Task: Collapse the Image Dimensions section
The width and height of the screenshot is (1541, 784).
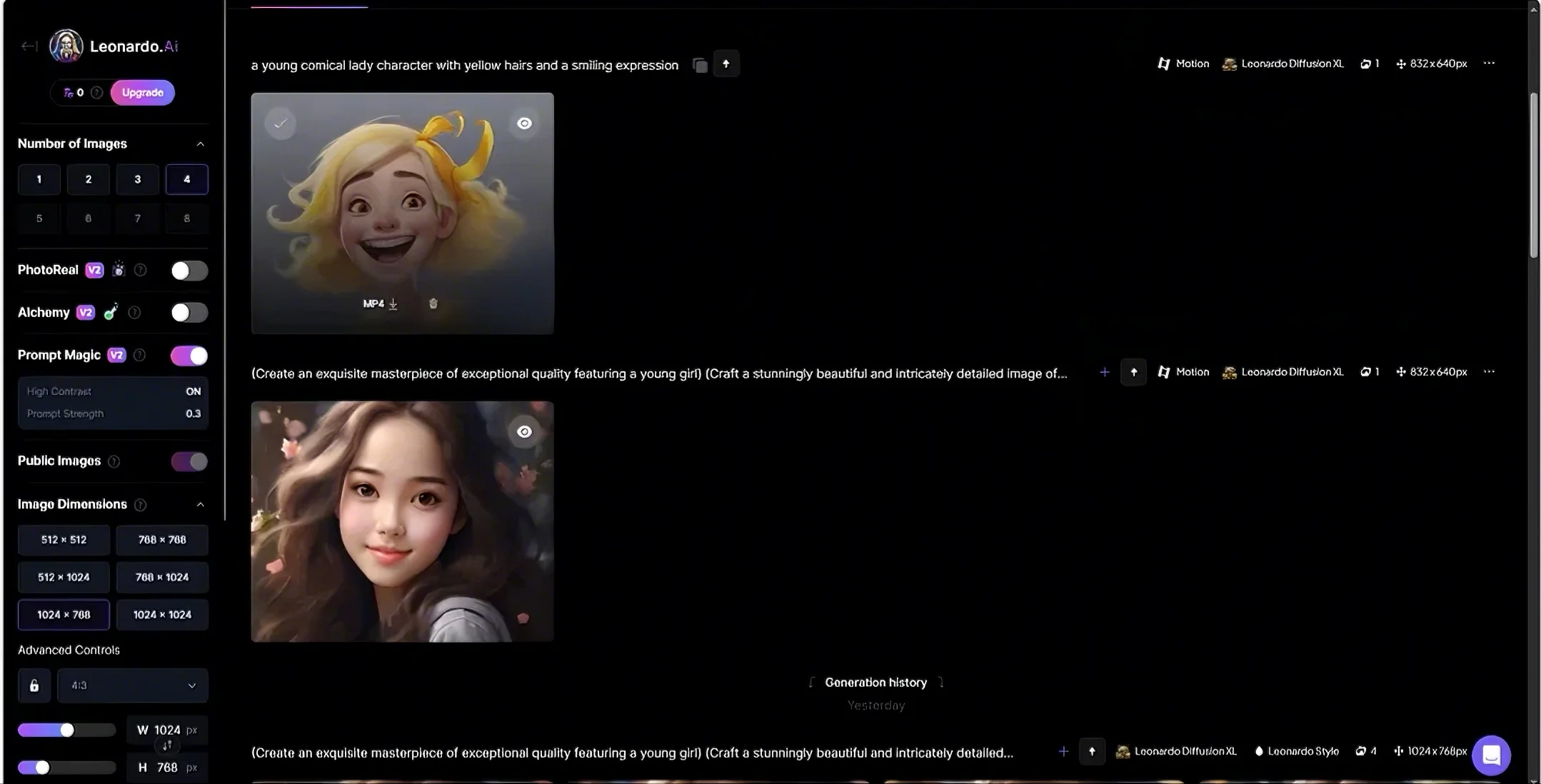Action: coord(201,505)
